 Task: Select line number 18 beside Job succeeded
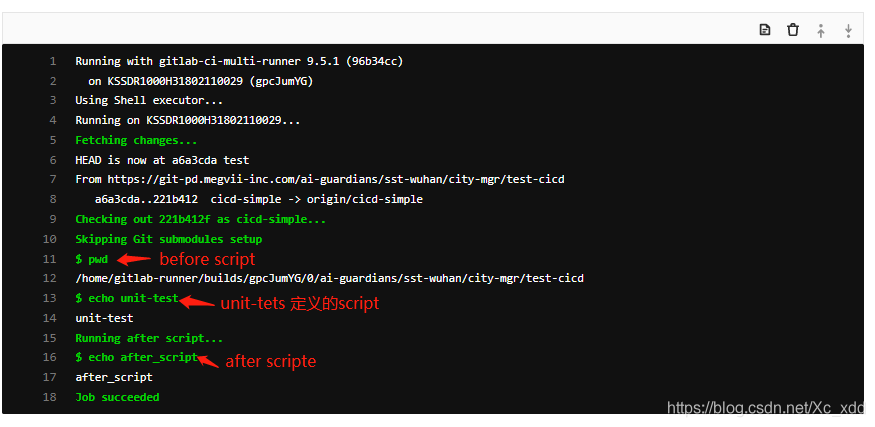click(50, 397)
